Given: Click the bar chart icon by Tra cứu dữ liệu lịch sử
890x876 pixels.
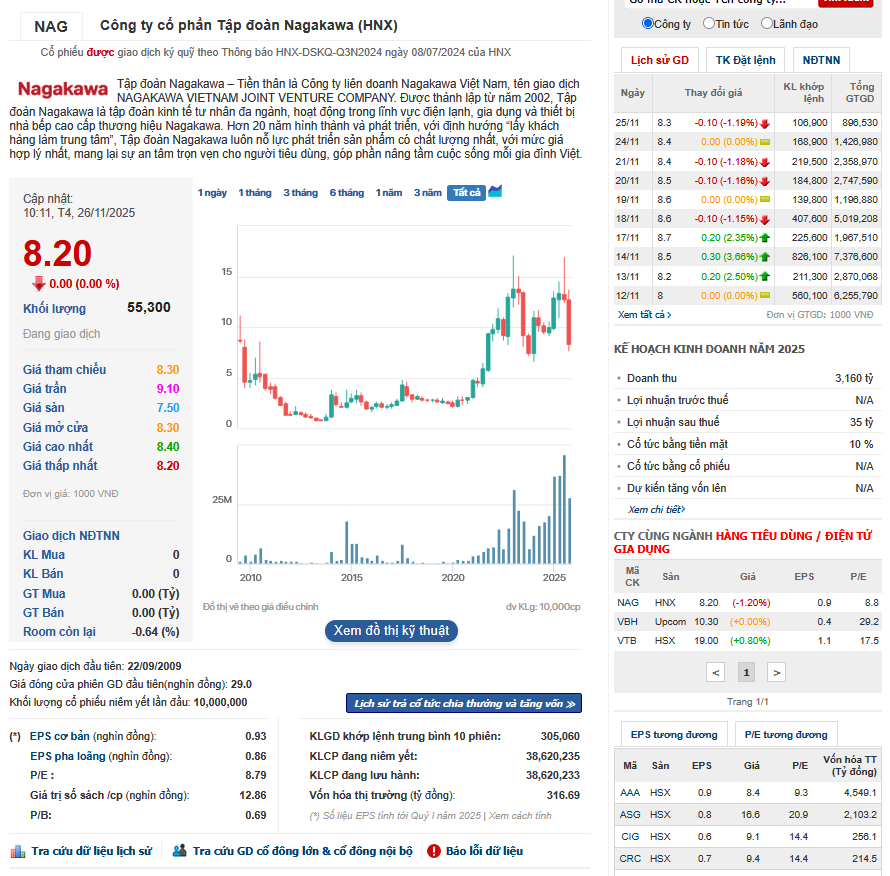Looking at the screenshot, I should [x=18, y=851].
